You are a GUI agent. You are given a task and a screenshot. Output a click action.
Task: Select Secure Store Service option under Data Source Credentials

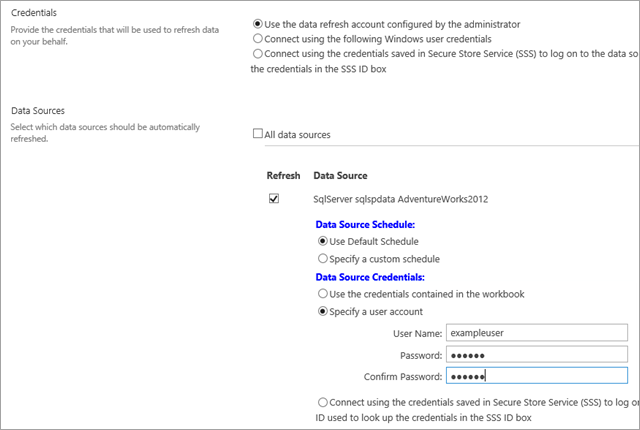pyautogui.click(x=322, y=401)
